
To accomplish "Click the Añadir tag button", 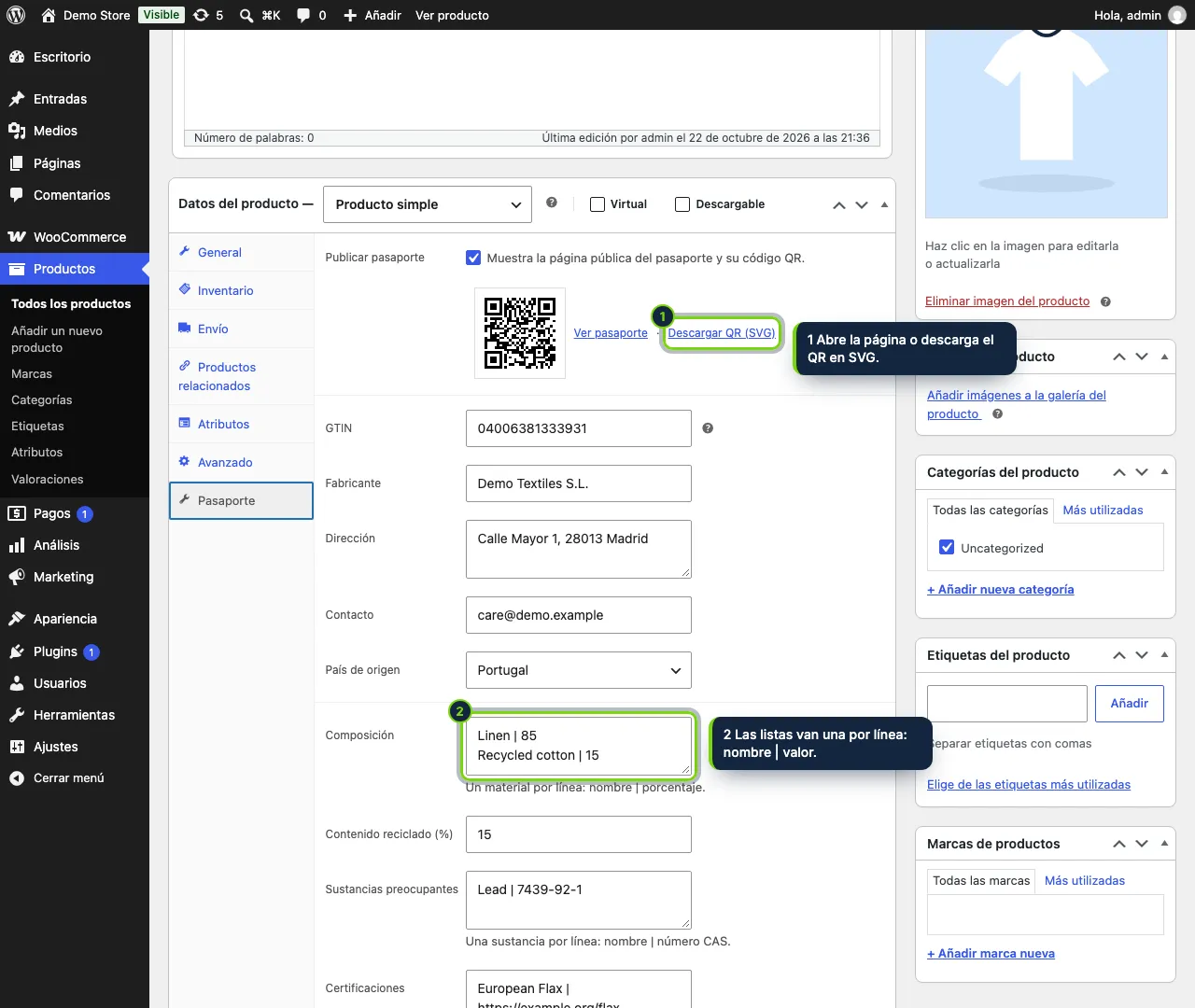I will click(1130, 704).
